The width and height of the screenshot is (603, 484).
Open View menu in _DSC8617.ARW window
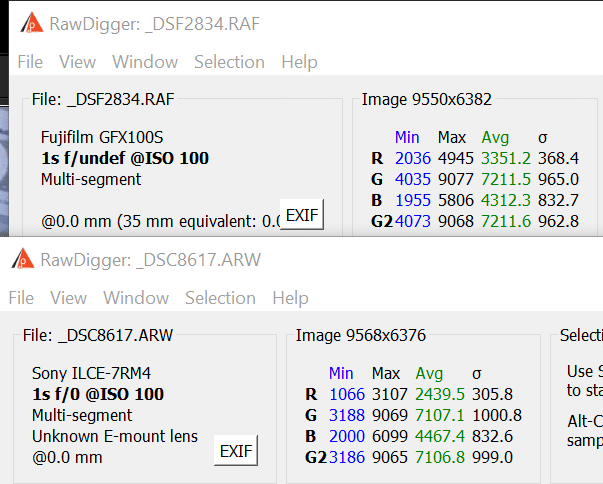coord(68,298)
